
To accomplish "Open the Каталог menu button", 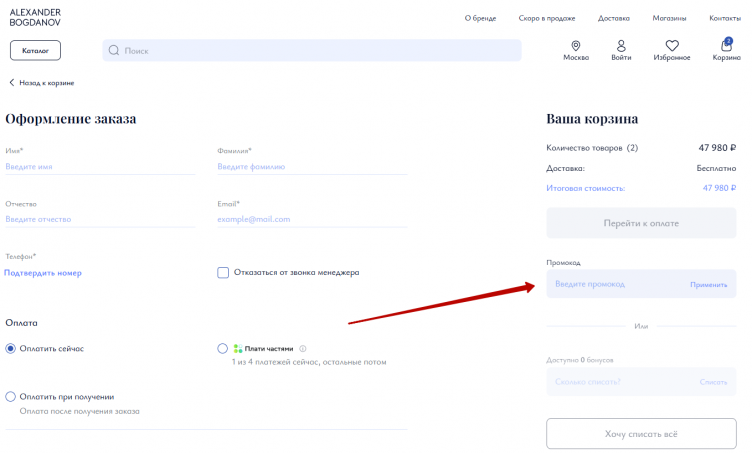I will [x=35, y=50].
